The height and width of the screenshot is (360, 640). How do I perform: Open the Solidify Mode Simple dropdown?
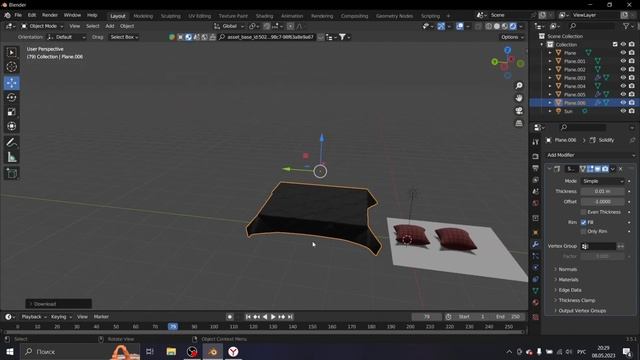tap(602, 181)
